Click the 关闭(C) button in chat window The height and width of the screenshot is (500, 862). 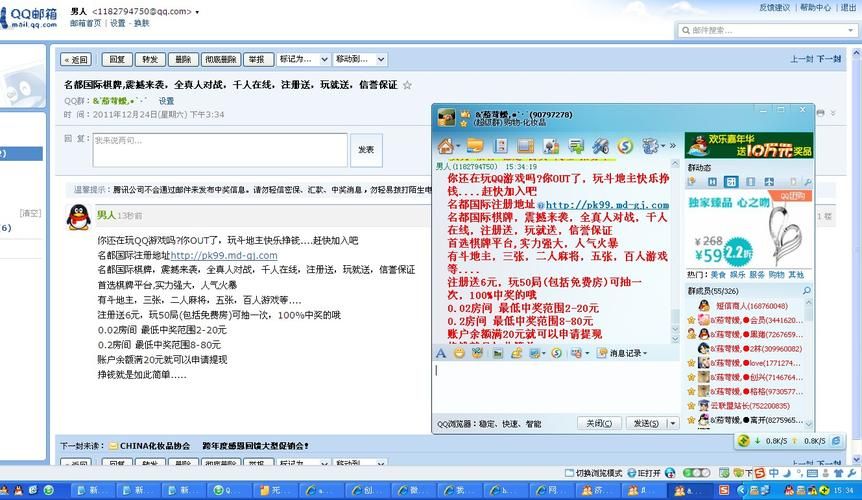pos(599,424)
